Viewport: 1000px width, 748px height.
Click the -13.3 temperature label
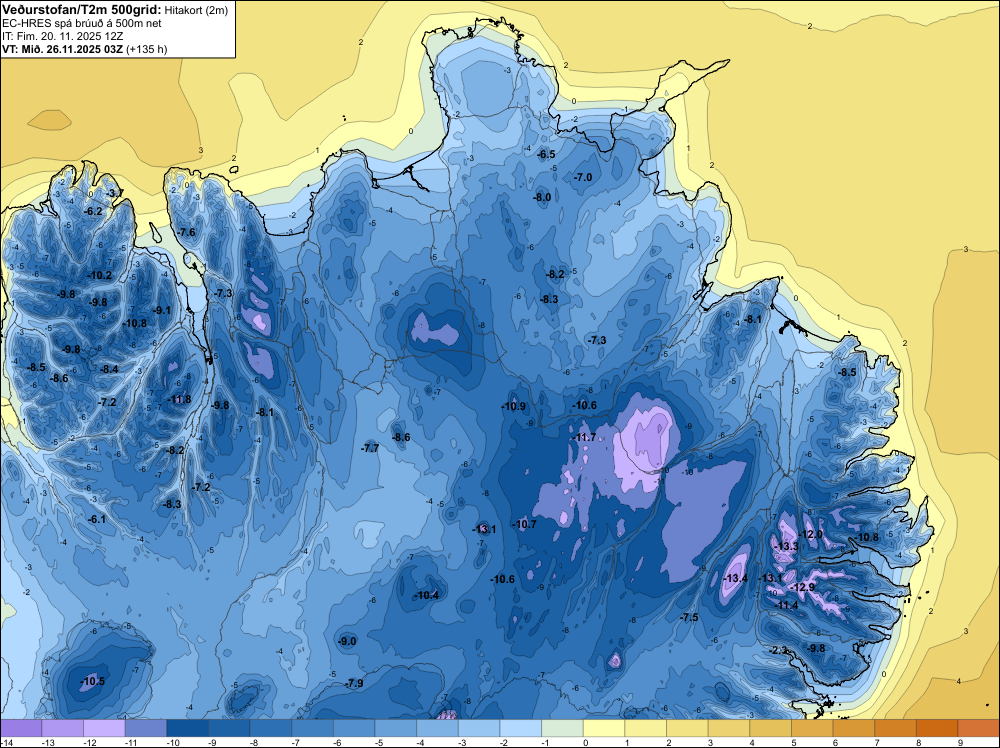pos(786,546)
